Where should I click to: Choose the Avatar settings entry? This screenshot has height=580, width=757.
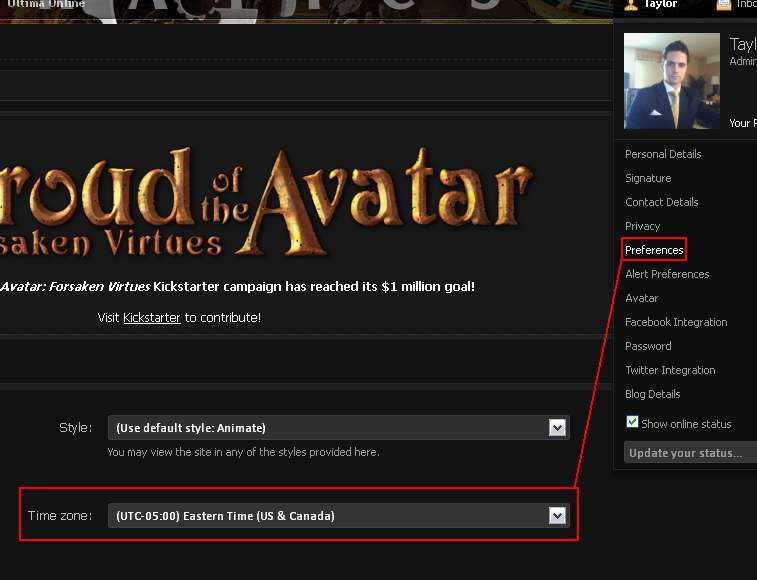641,298
